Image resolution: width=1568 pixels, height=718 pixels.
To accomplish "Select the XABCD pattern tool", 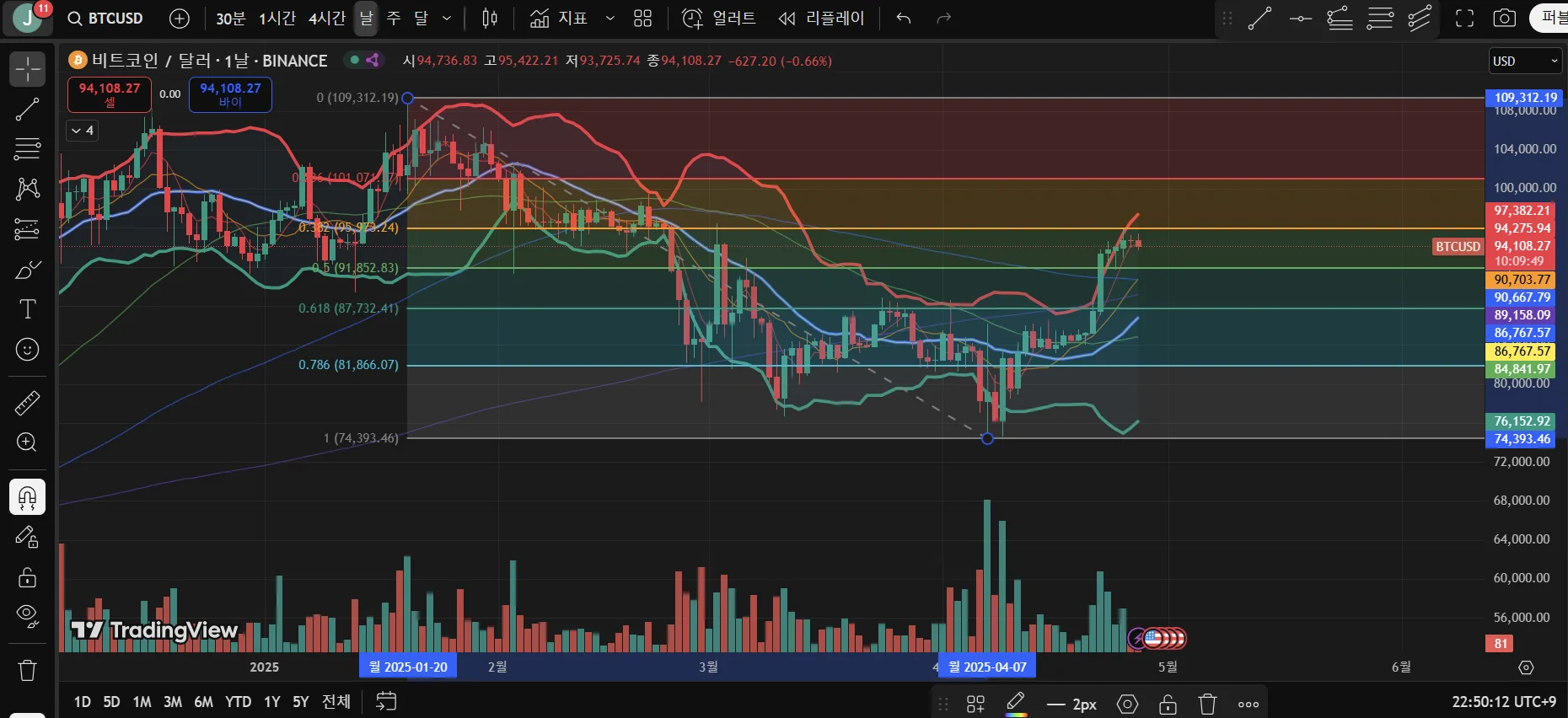I will [27, 189].
